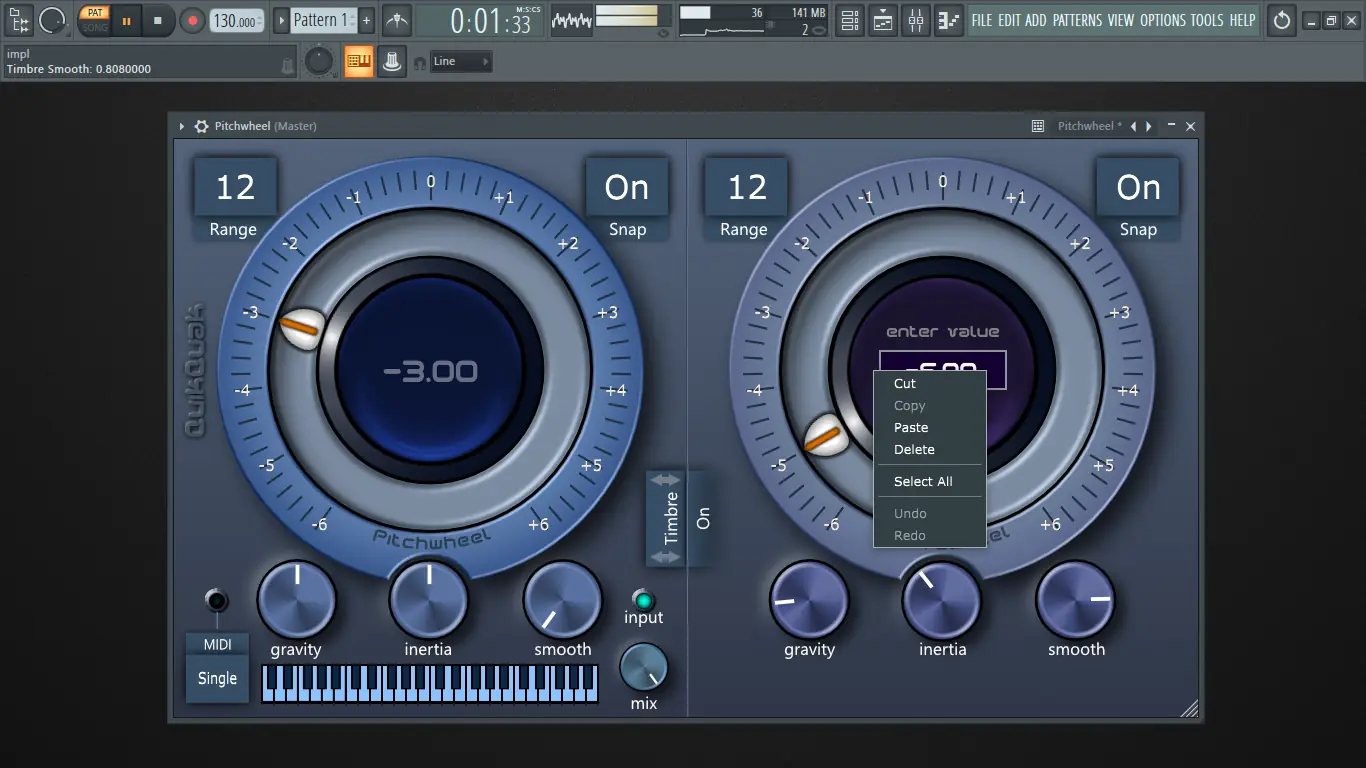Pause playback with the pause button
Screen dimensions: 1366x768
pyautogui.click(x=126, y=20)
